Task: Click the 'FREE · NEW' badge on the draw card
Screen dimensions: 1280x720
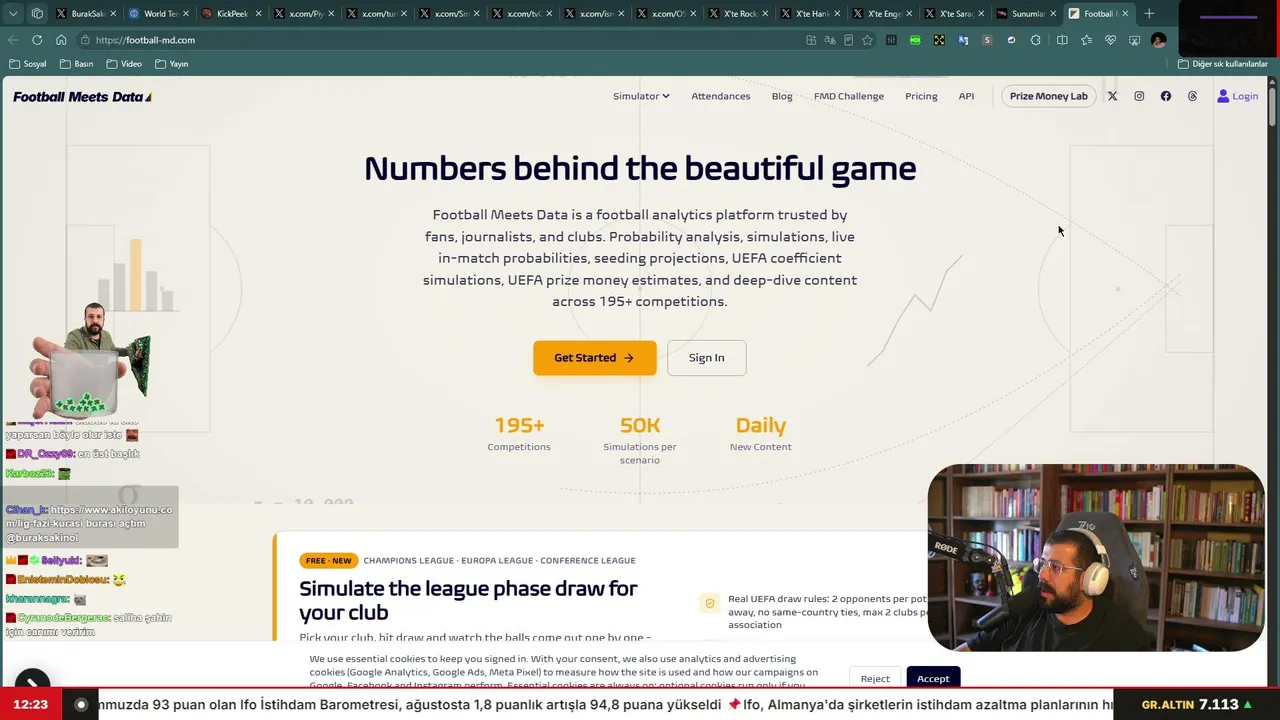Action: point(328,561)
